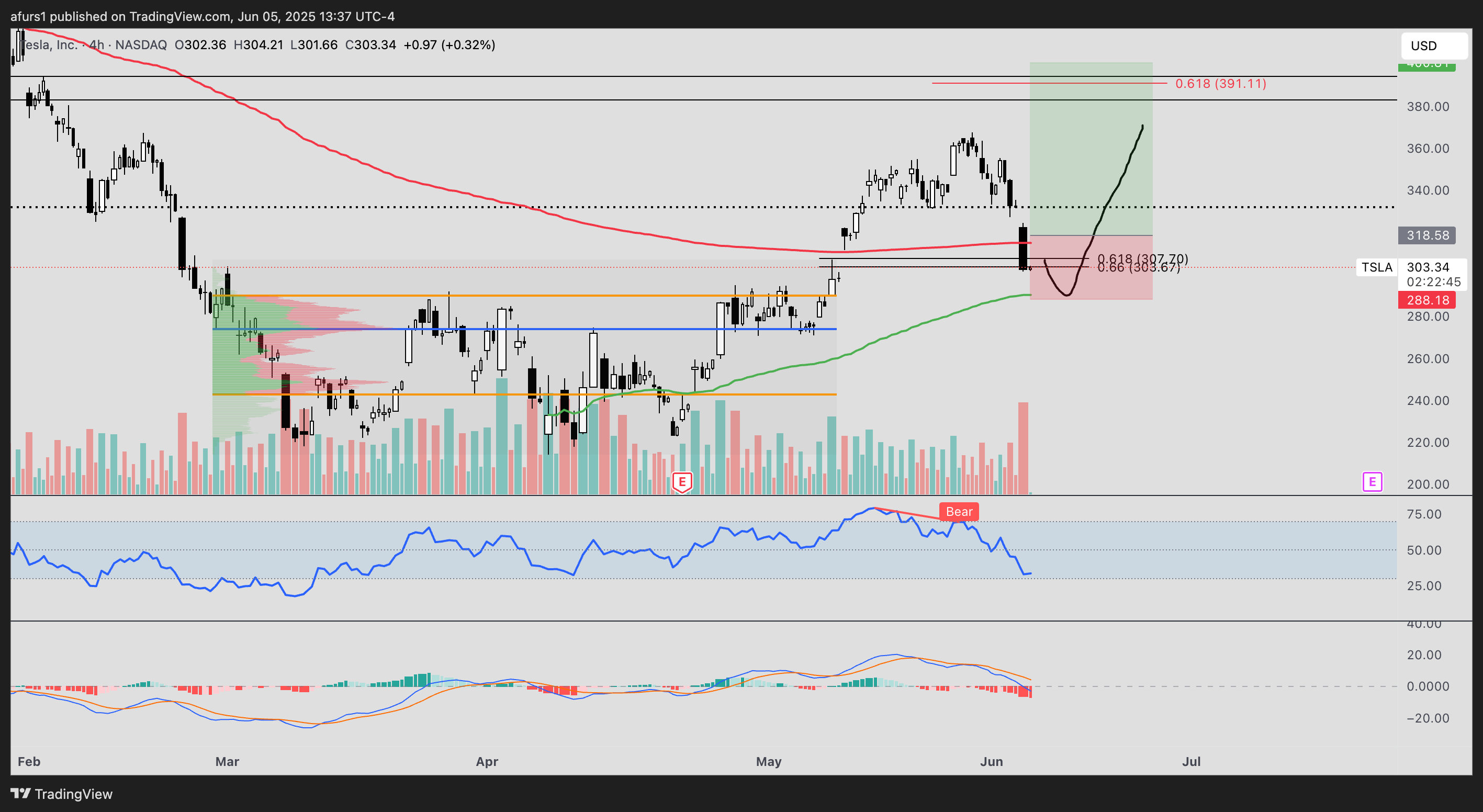The height and width of the screenshot is (812, 1483).
Task: Click the 240.00 price axis label
Action: coord(1428,401)
